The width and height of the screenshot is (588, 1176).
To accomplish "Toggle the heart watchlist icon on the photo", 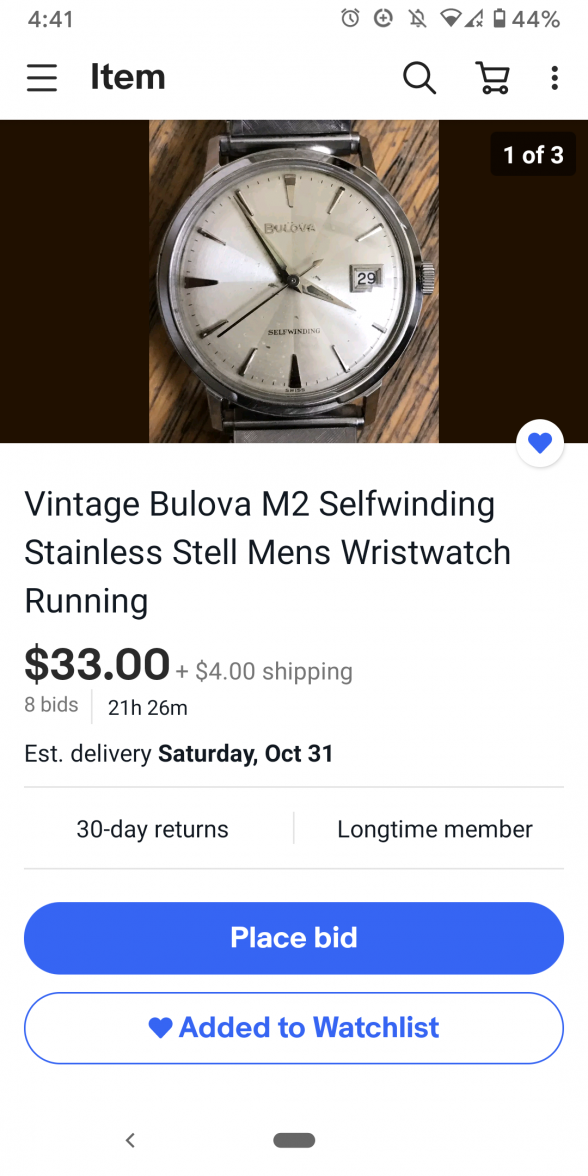I will point(539,442).
